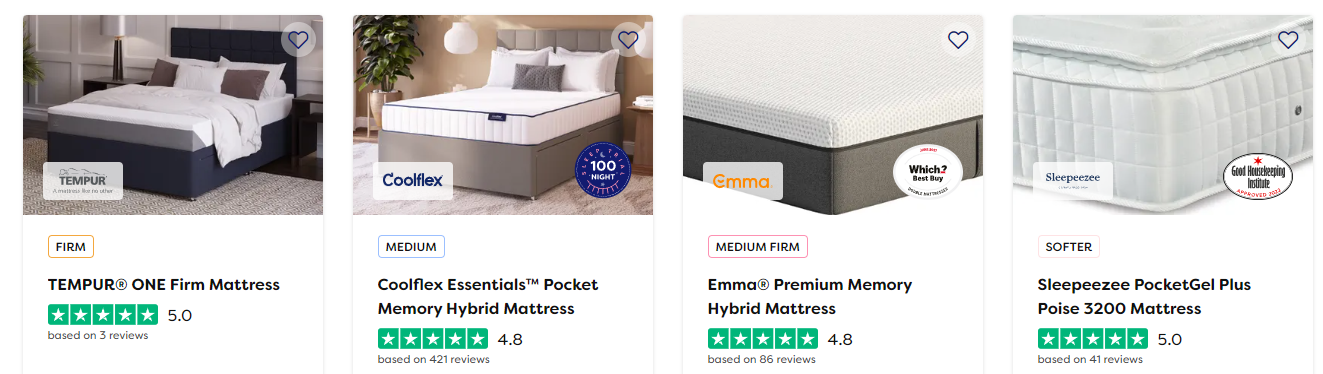Click the Sleepeezee brand logo badge
This screenshot has width=1323, height=374.
coord(1073,181)
